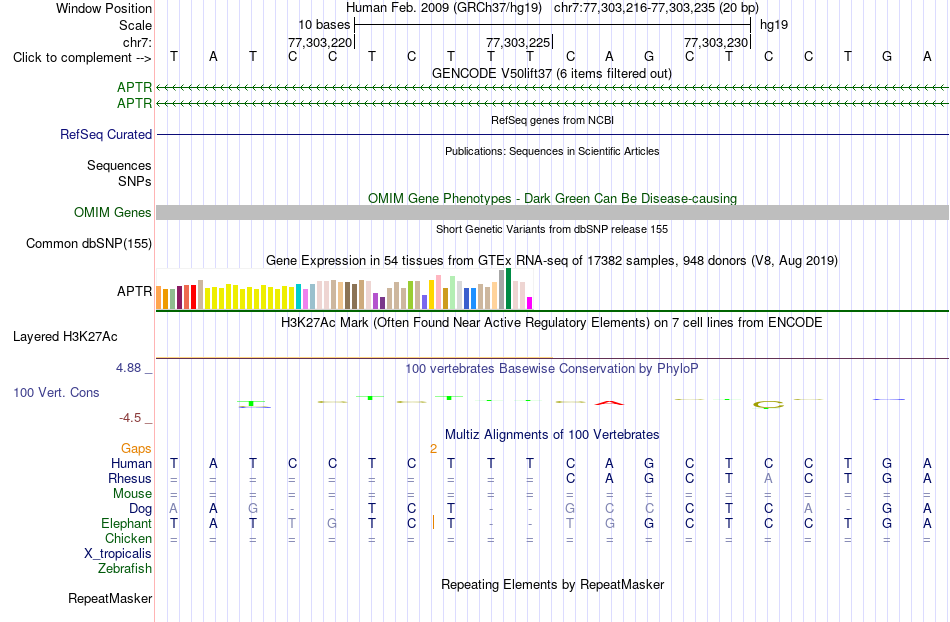Click the GTEx Gene Expression track title

552,260
